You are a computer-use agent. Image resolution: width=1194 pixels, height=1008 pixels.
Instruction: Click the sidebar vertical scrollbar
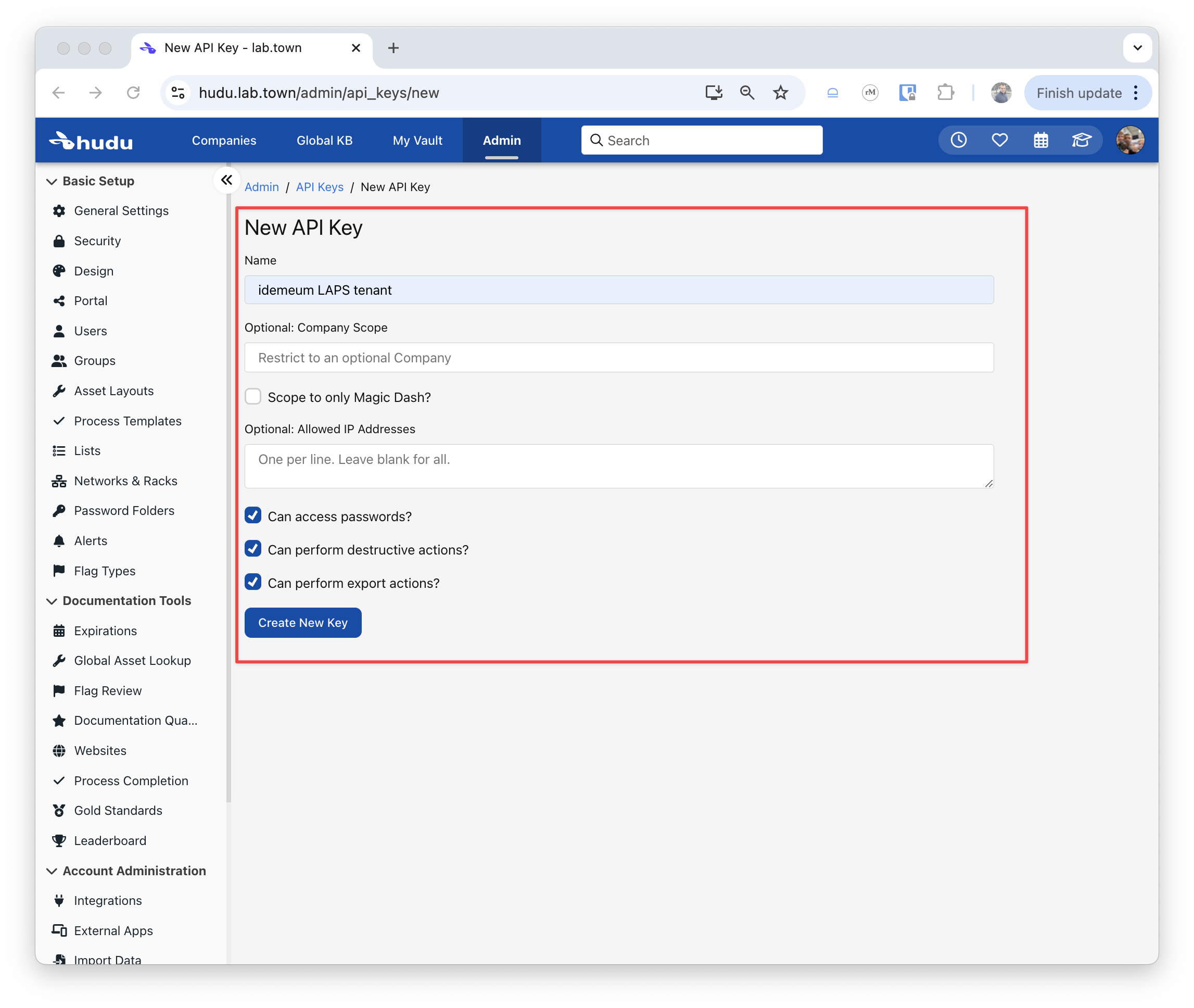click(x=228, y=486)
